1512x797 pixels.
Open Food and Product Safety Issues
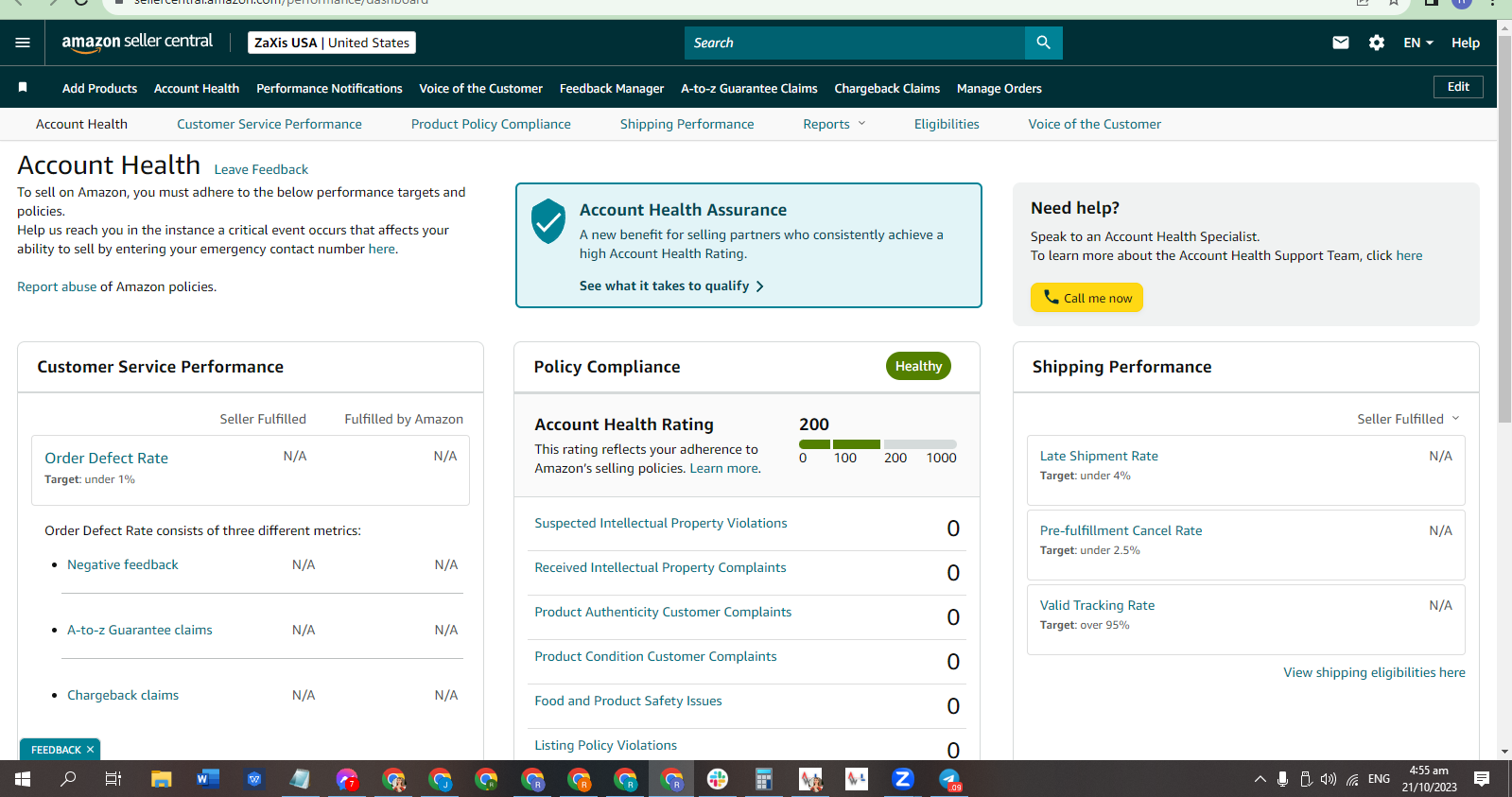628,701
